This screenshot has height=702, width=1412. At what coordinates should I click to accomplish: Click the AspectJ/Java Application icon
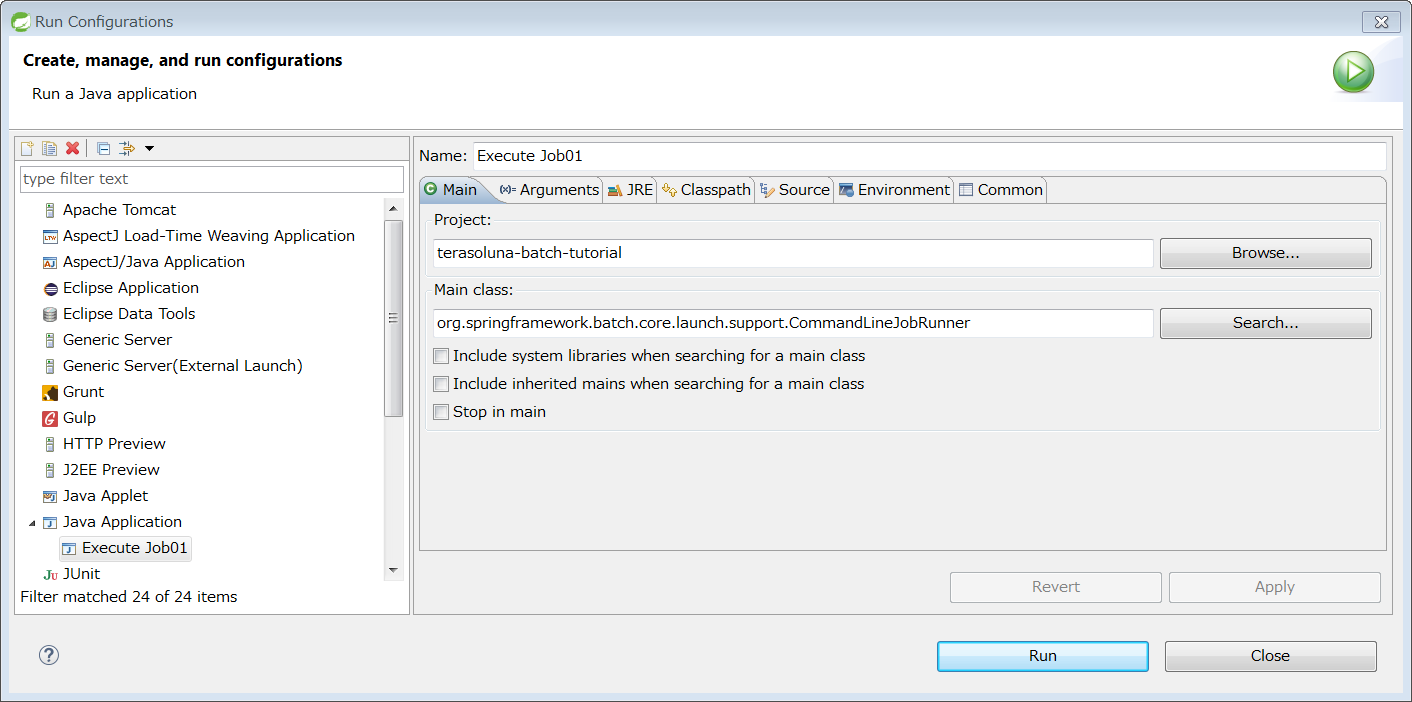coord(50,262)
